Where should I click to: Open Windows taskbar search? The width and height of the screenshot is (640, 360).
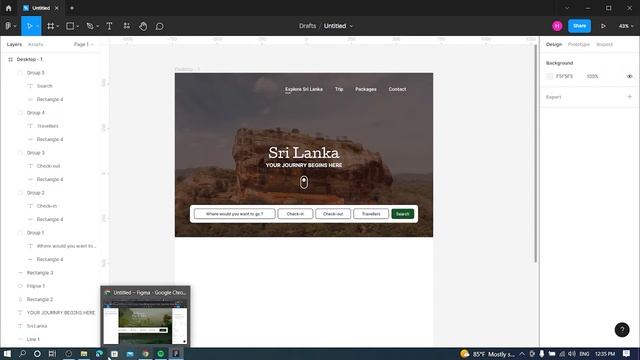click(22, 353)
